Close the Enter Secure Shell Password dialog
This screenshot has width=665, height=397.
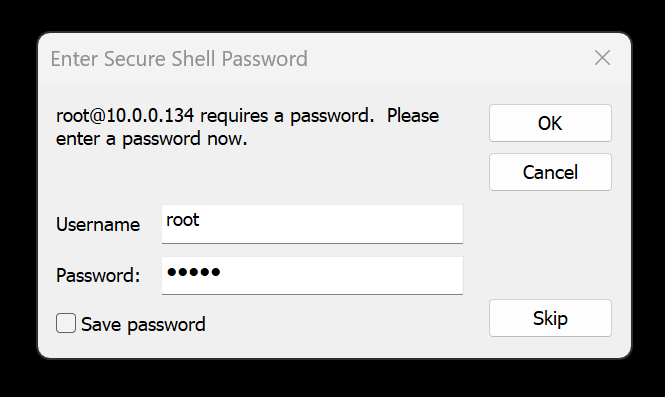(x=602, y=58)
